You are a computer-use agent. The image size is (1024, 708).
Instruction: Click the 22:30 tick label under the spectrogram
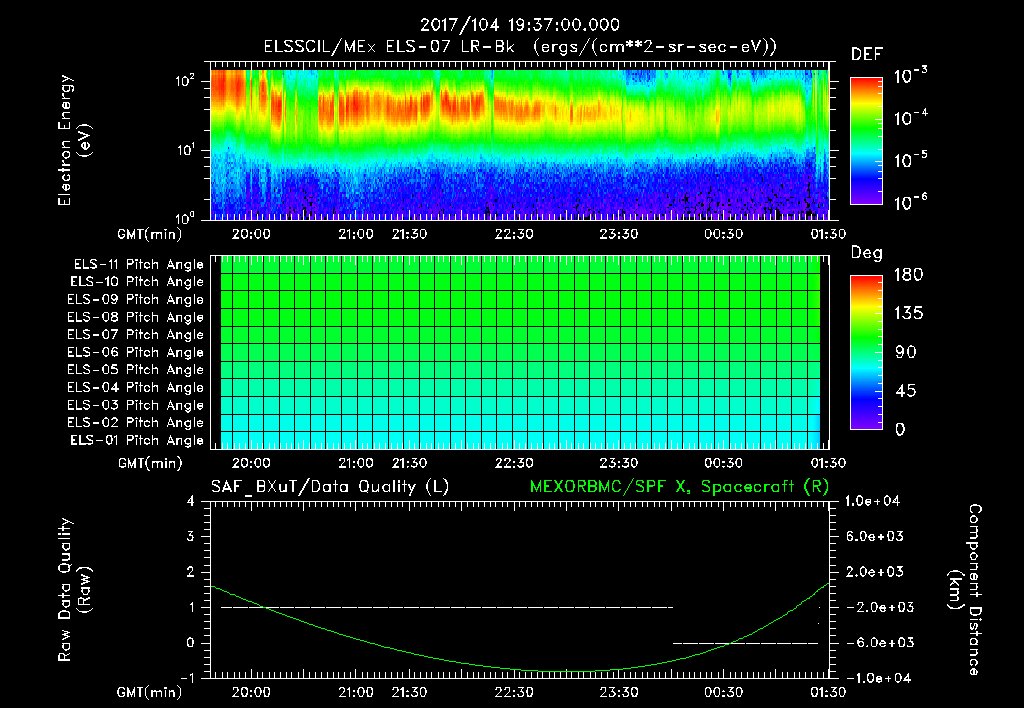click(x=514, y=234)
